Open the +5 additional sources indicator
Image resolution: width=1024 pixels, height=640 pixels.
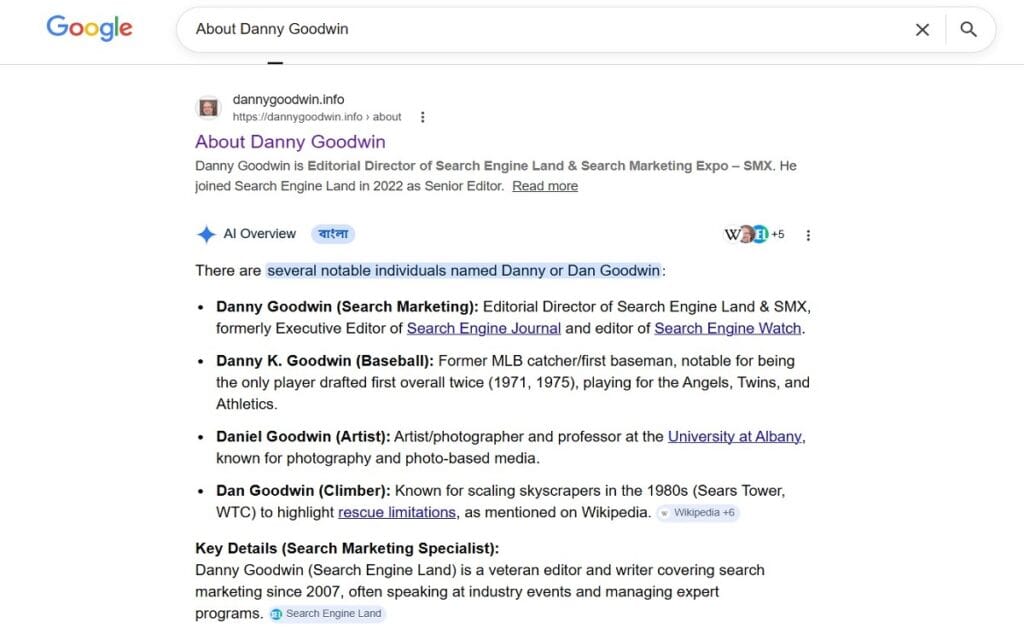click(x=779, y=234)
